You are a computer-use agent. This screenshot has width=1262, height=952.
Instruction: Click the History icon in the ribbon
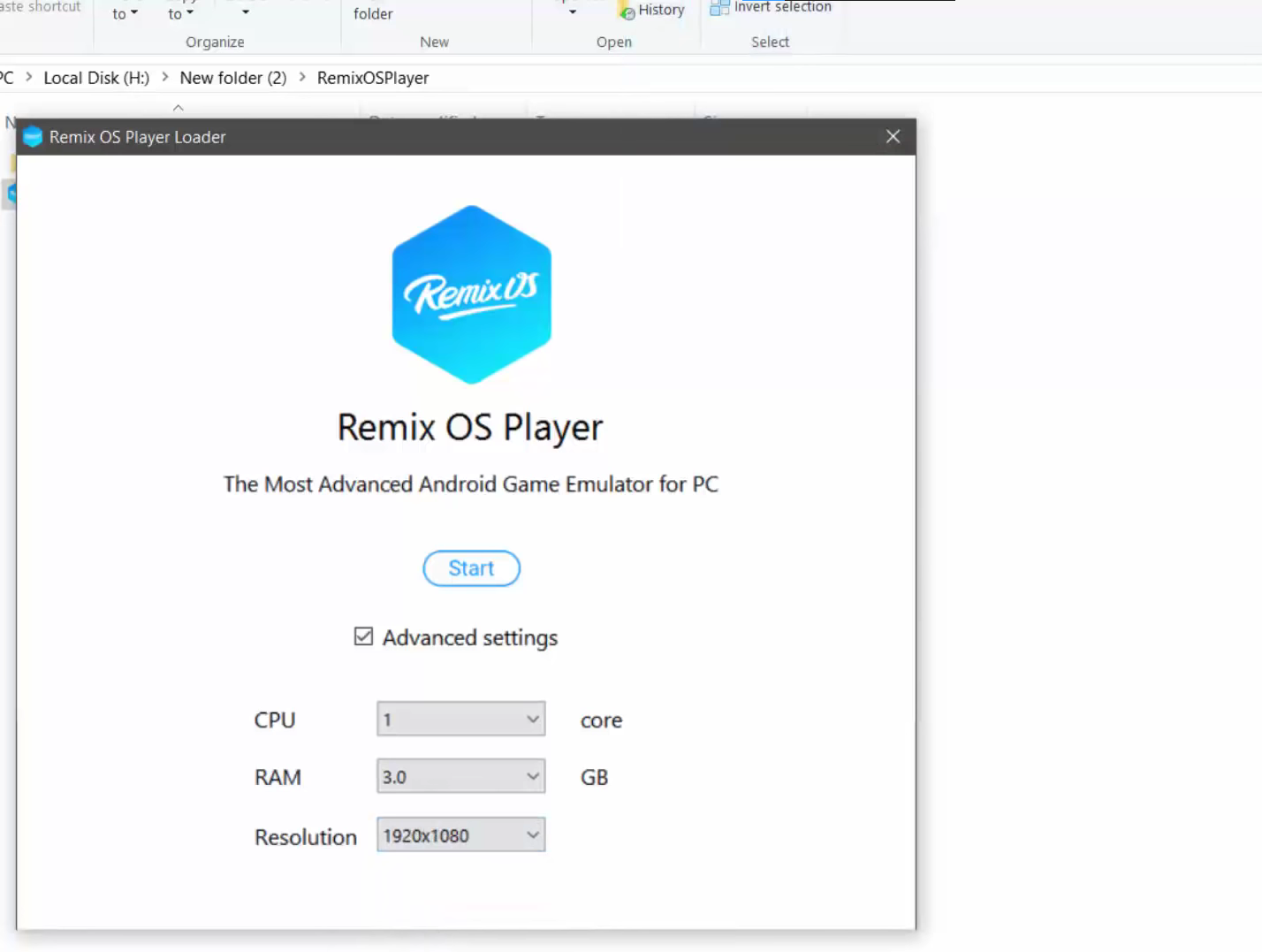(627, 10)
